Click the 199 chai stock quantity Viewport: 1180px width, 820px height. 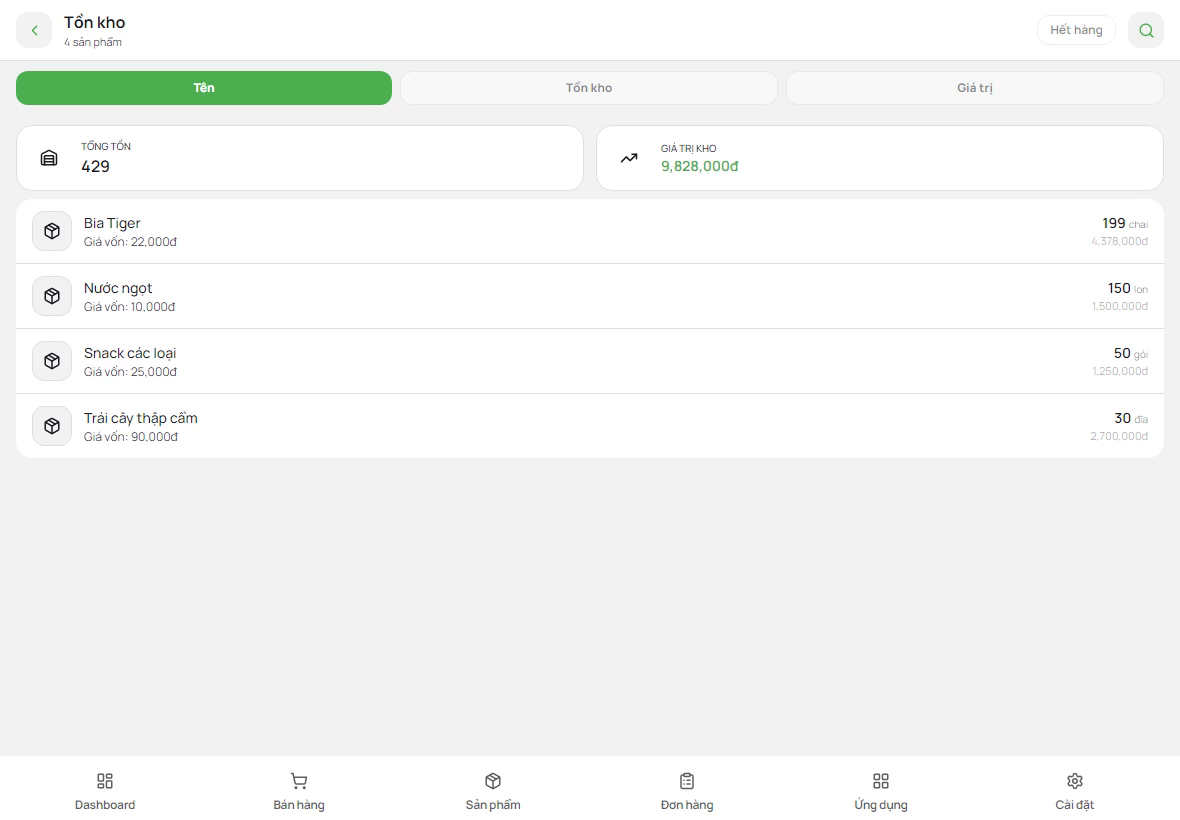[x=1125, y=223]
